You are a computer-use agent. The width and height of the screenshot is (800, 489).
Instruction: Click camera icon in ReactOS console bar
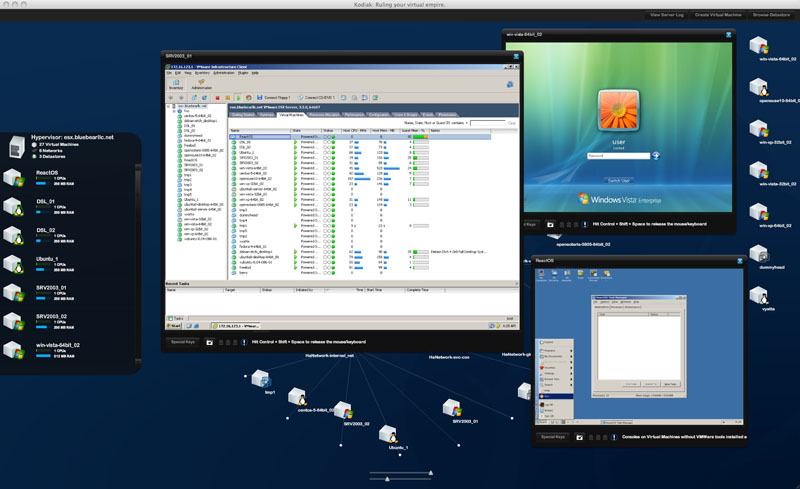click(580, 437)
